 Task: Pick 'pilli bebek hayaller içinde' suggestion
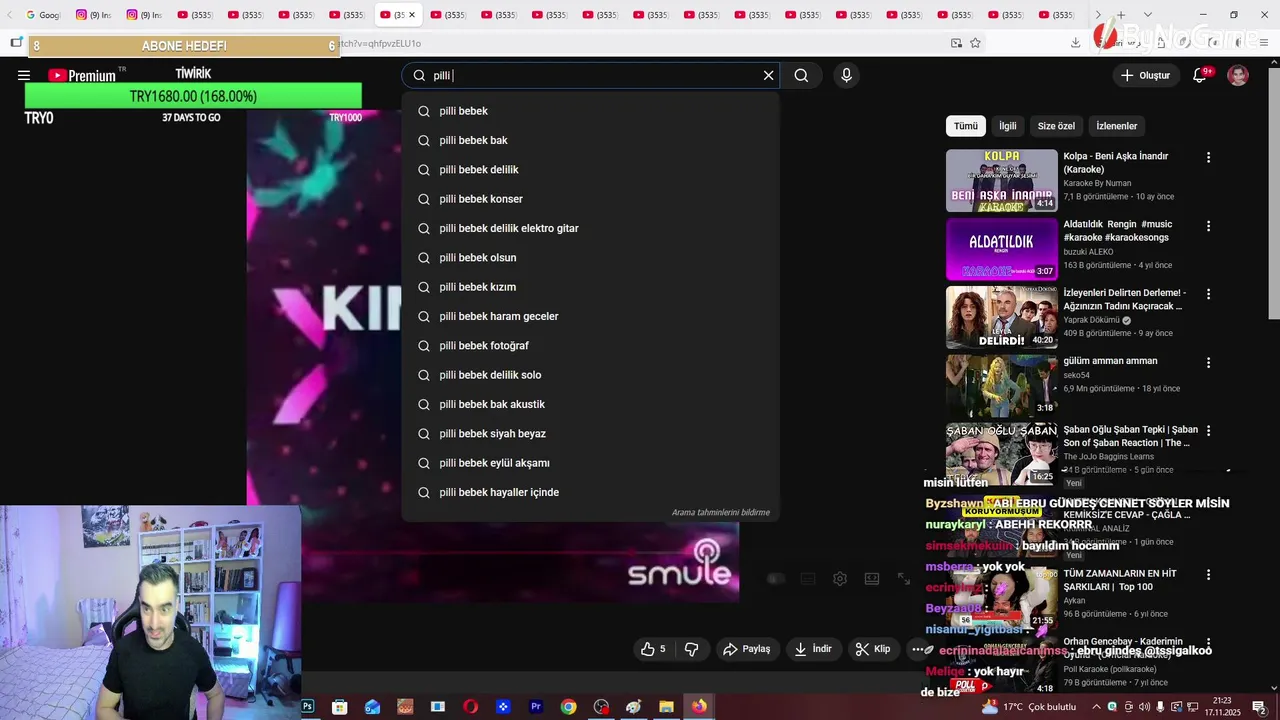[590, 492]
